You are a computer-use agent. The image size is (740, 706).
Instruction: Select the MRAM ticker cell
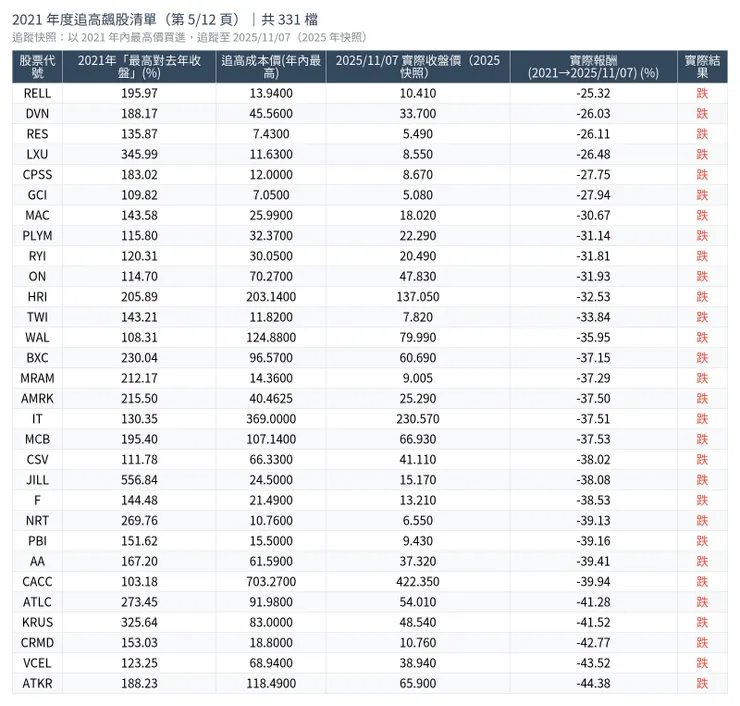(x=37, y=378)
